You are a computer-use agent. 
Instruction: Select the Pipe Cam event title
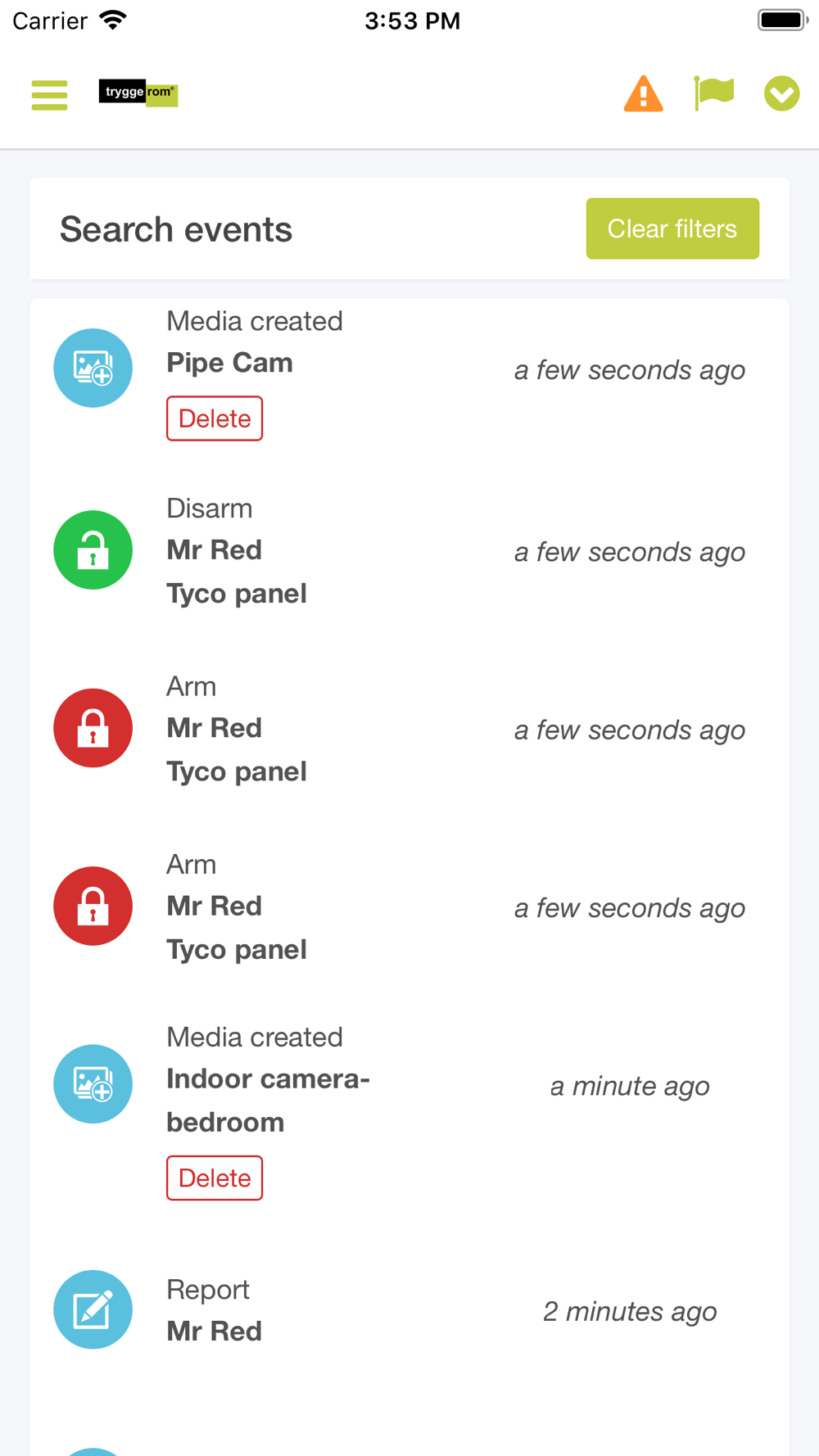(229, 363)
